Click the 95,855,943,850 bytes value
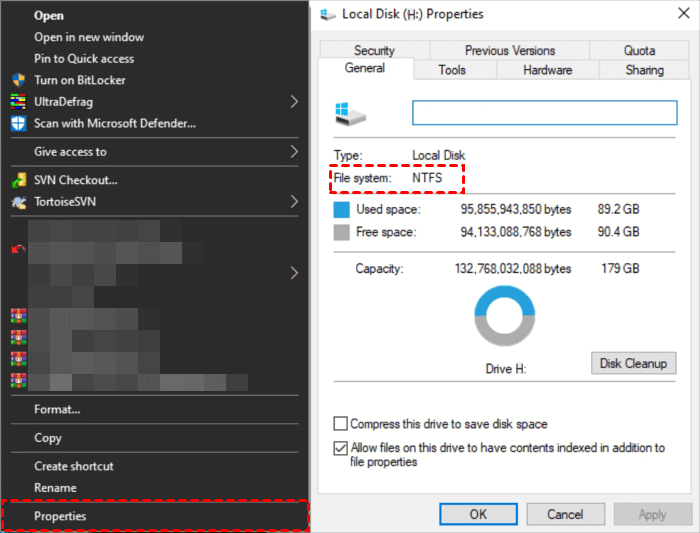700x533 pixels. 516,209
